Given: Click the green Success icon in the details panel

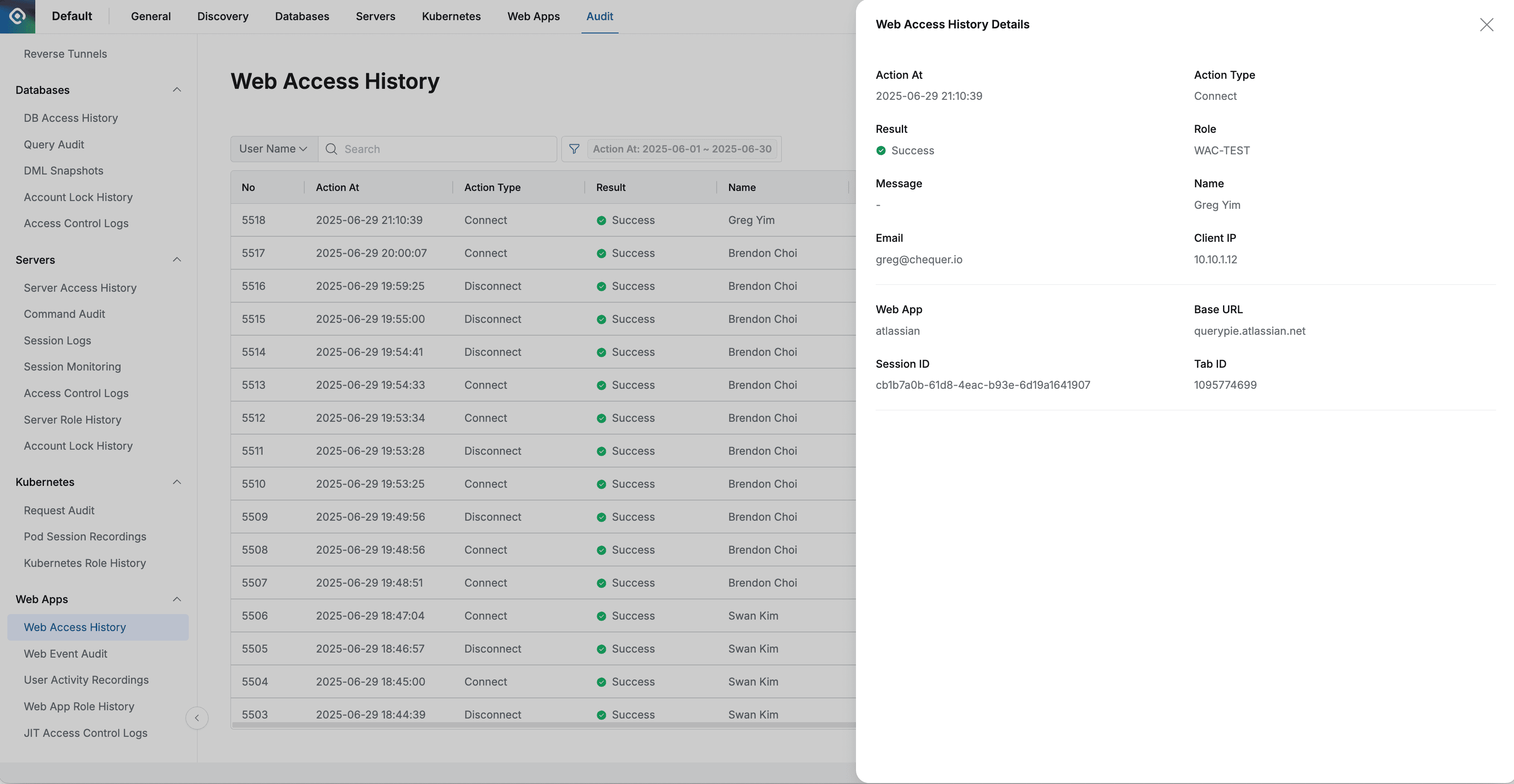Looking at the screenshot, I should point(880,150).
